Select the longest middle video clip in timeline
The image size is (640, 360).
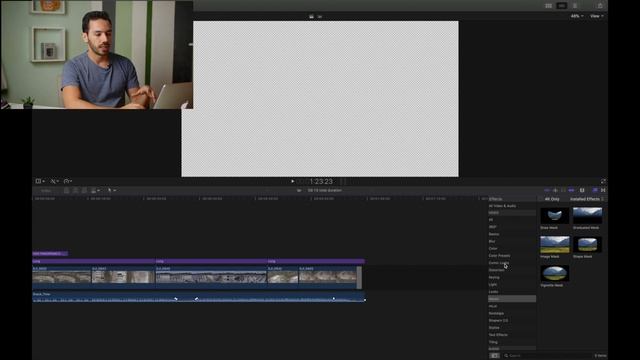[x=211, y=277]
